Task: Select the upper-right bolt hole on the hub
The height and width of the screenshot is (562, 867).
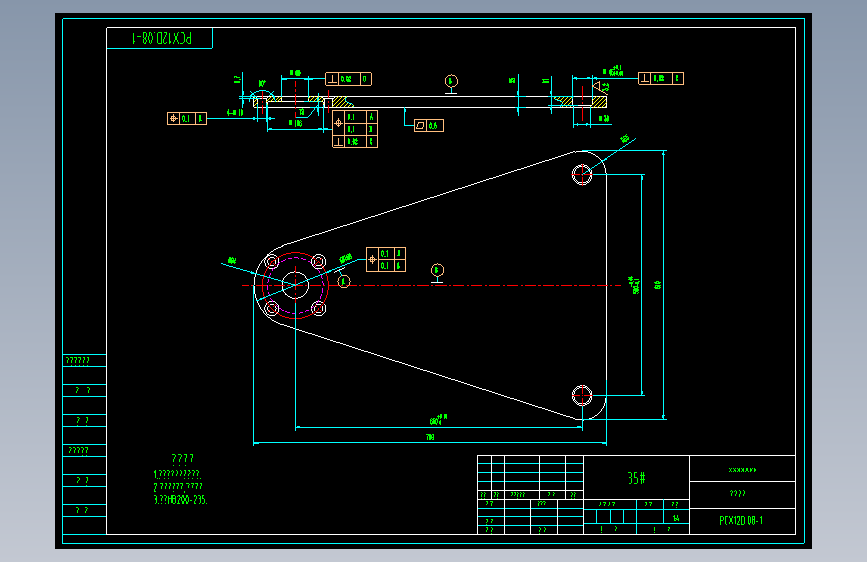Action: (x=318, y=261)
